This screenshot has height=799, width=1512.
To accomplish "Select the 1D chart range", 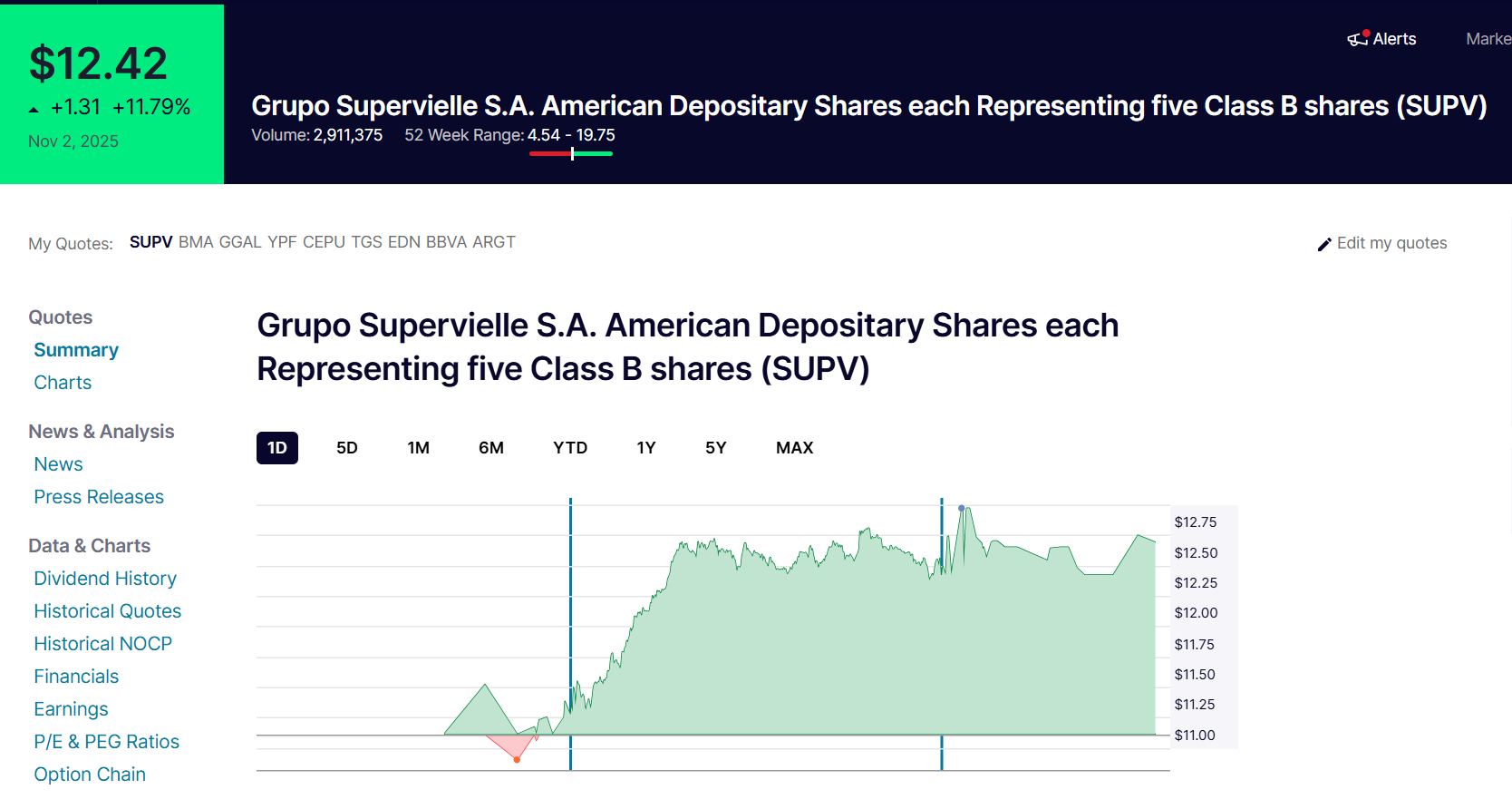I will (x=276, y=448).
